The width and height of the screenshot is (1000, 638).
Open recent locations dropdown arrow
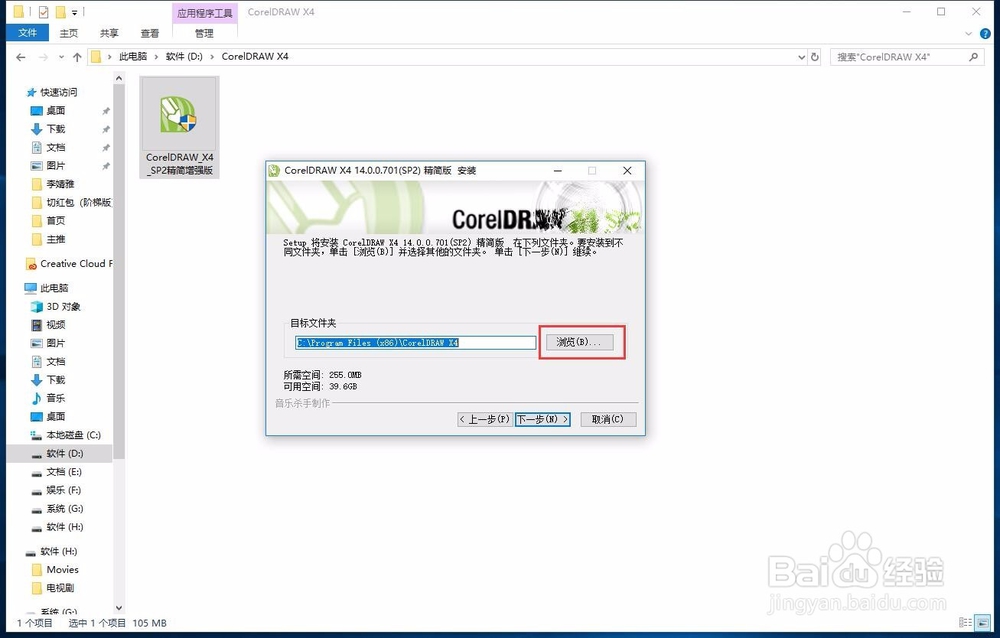pos(61,57)
